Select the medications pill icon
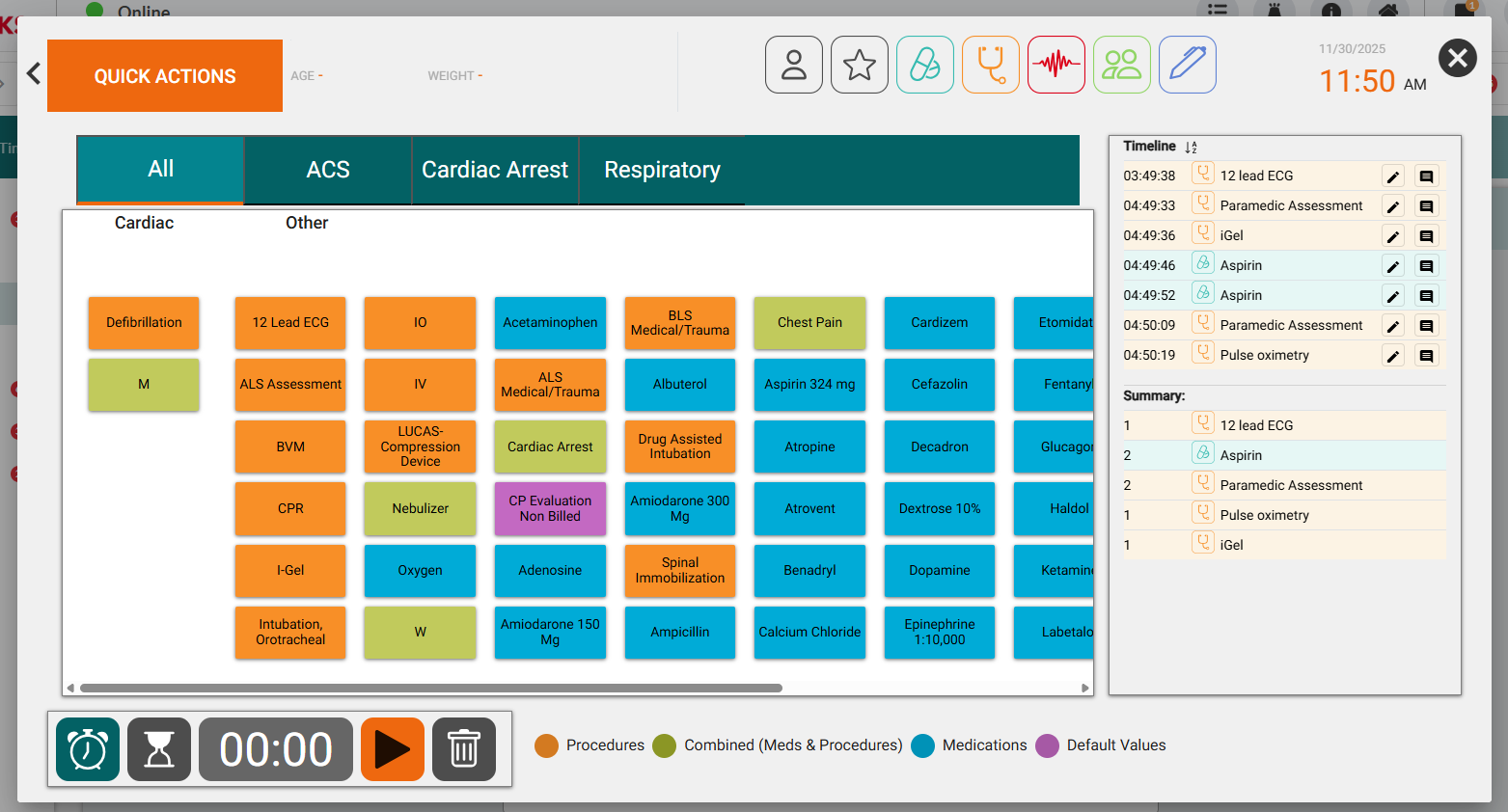The width and height of the screenshot is (1508, 812). pos(924,64)
